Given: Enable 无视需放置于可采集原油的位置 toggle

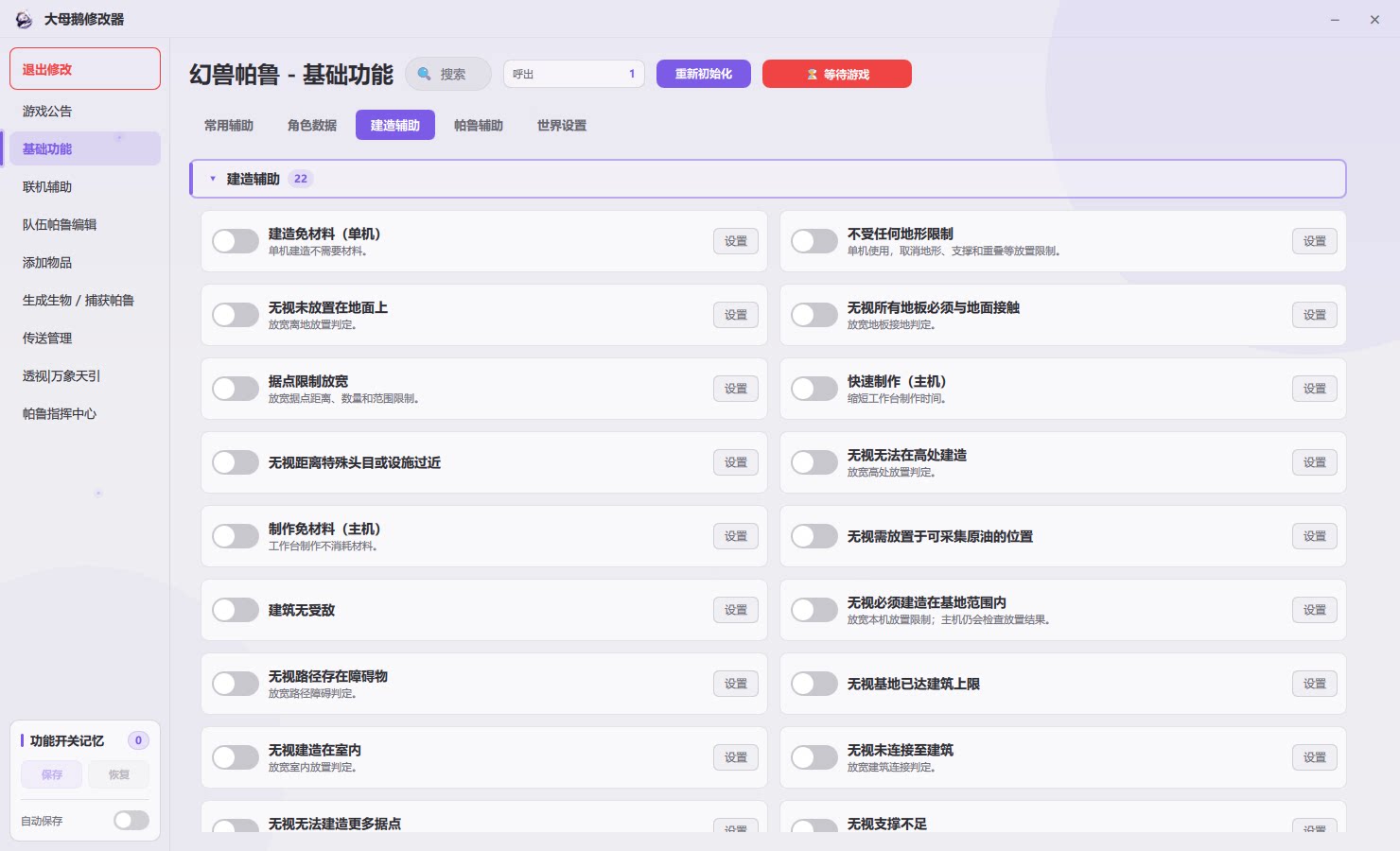Looking at the screenshot, I should tap(814, 536).
